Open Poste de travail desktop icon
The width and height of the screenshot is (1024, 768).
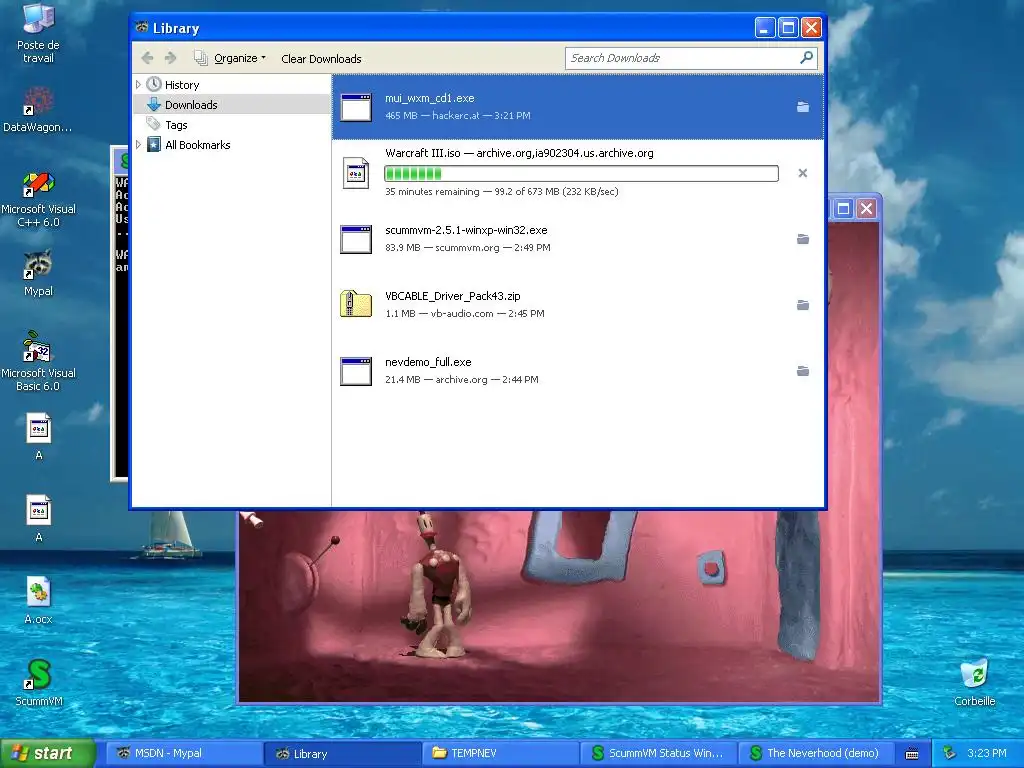38,33
